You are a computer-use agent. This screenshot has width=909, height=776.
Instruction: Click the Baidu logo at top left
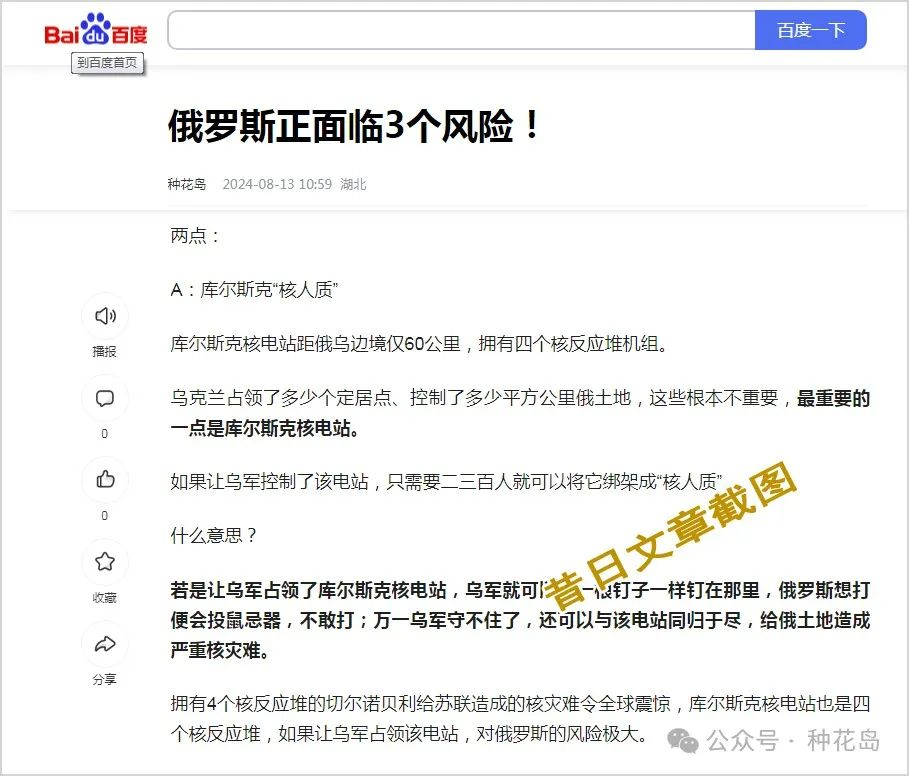(x=95, y=29)
